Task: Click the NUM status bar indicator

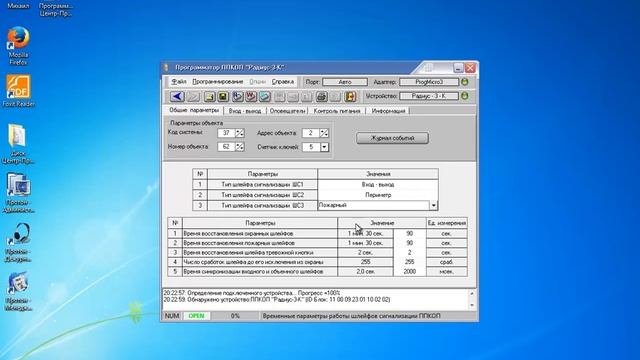Action: coord(172,316)
